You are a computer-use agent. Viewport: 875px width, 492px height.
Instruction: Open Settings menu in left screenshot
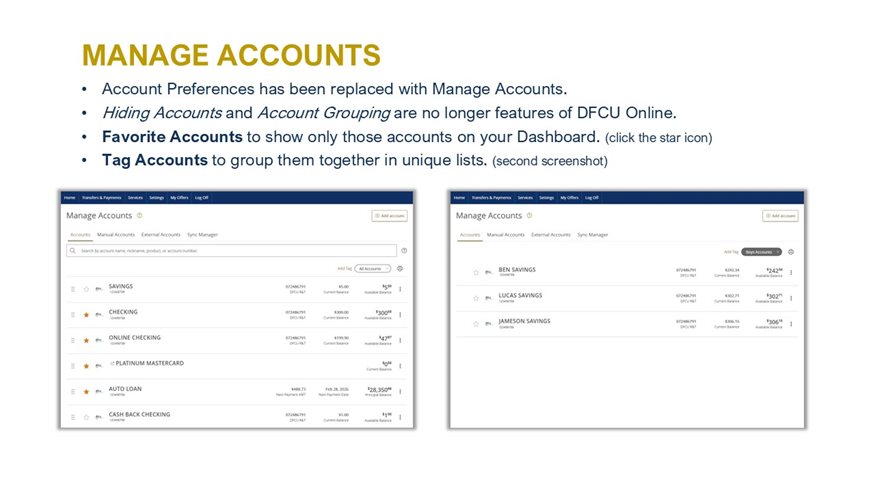[x=157, y=197]
